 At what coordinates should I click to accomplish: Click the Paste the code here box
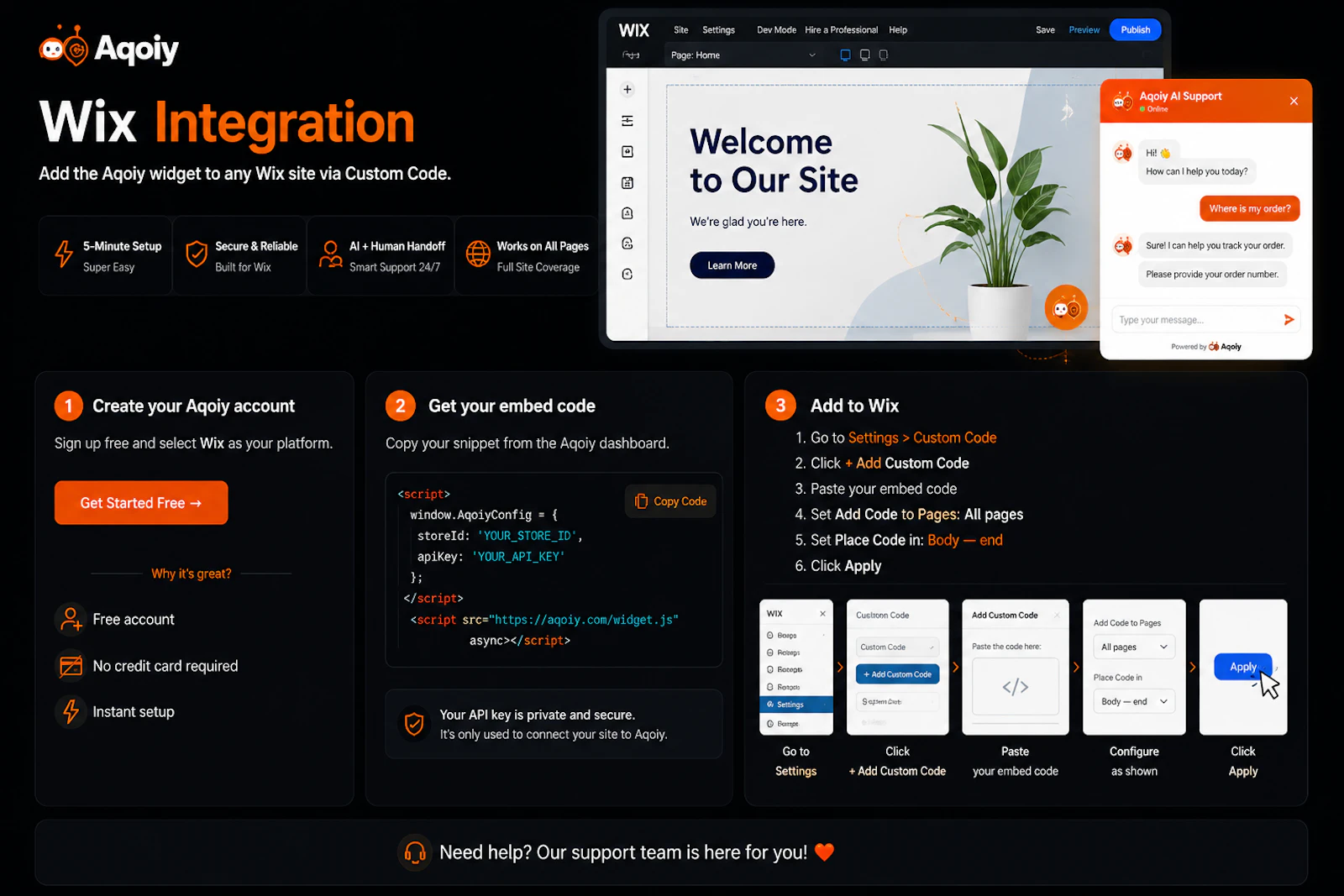[1015, 686]
